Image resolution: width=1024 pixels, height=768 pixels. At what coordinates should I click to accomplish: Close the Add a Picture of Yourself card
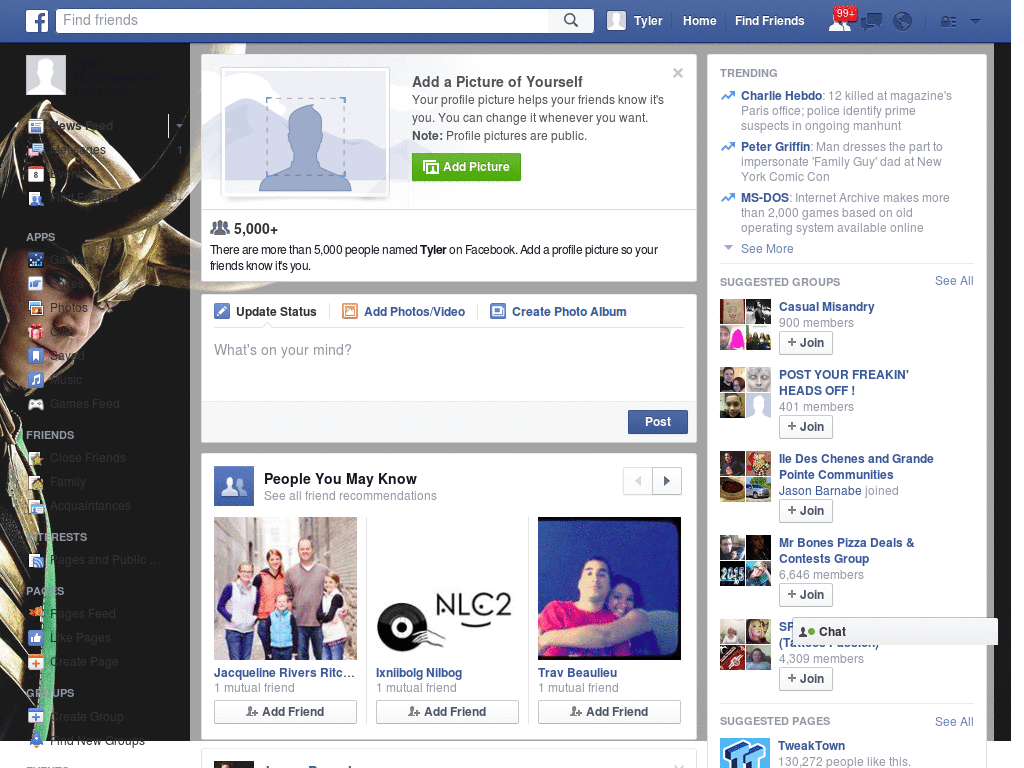[x=678, y=72]
